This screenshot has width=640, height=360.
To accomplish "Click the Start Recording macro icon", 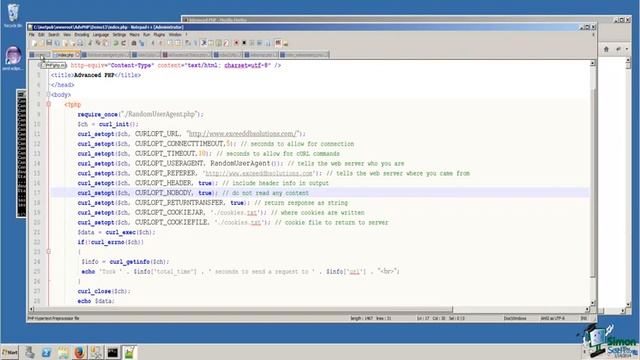I will [x=236, y=43].
